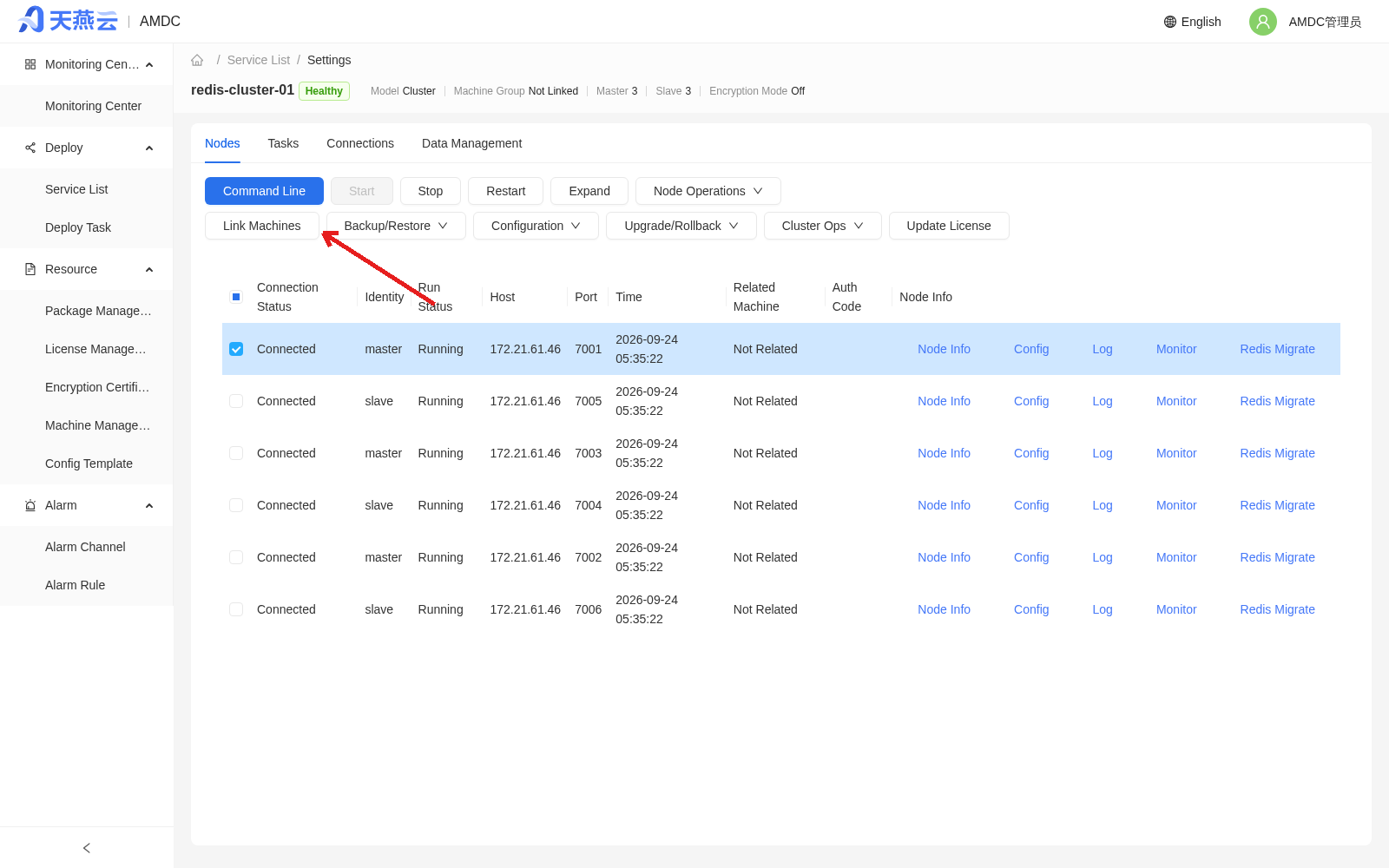
Task: Collapse the Resource section chevron
Action: point(149,270)
